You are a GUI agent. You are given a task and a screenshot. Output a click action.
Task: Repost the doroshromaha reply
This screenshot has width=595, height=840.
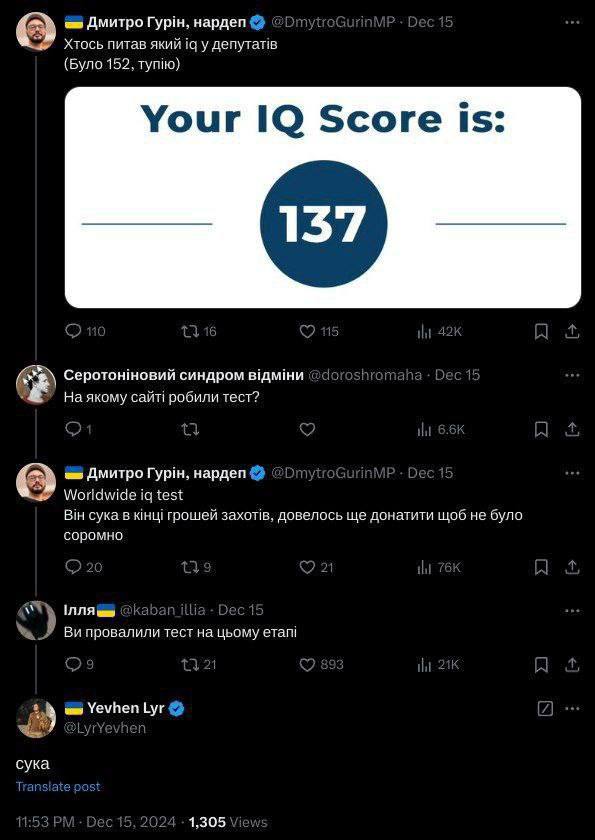[x=190, y=429]
